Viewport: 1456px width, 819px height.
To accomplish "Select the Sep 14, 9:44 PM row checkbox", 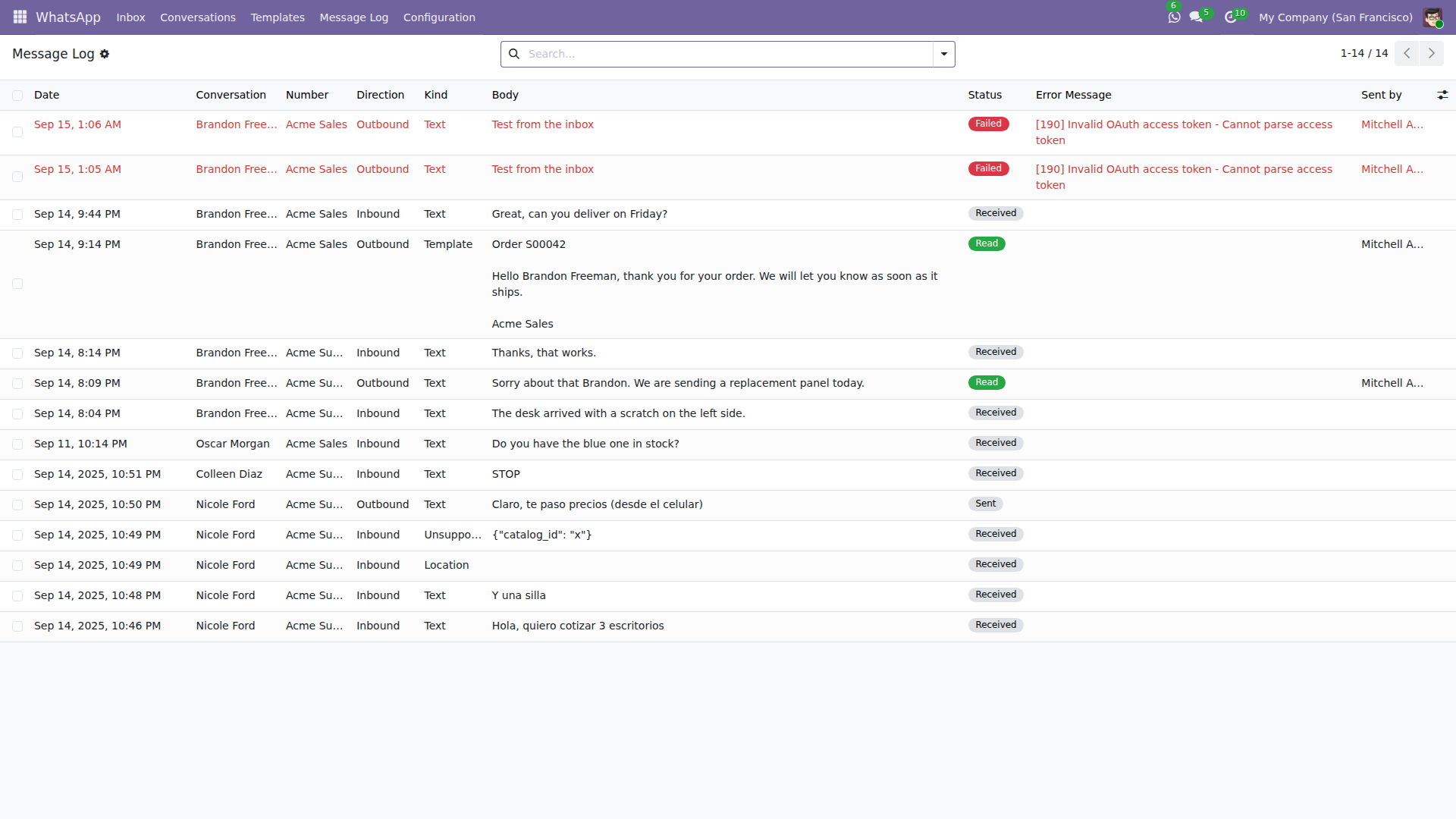I will pos(17,215).
